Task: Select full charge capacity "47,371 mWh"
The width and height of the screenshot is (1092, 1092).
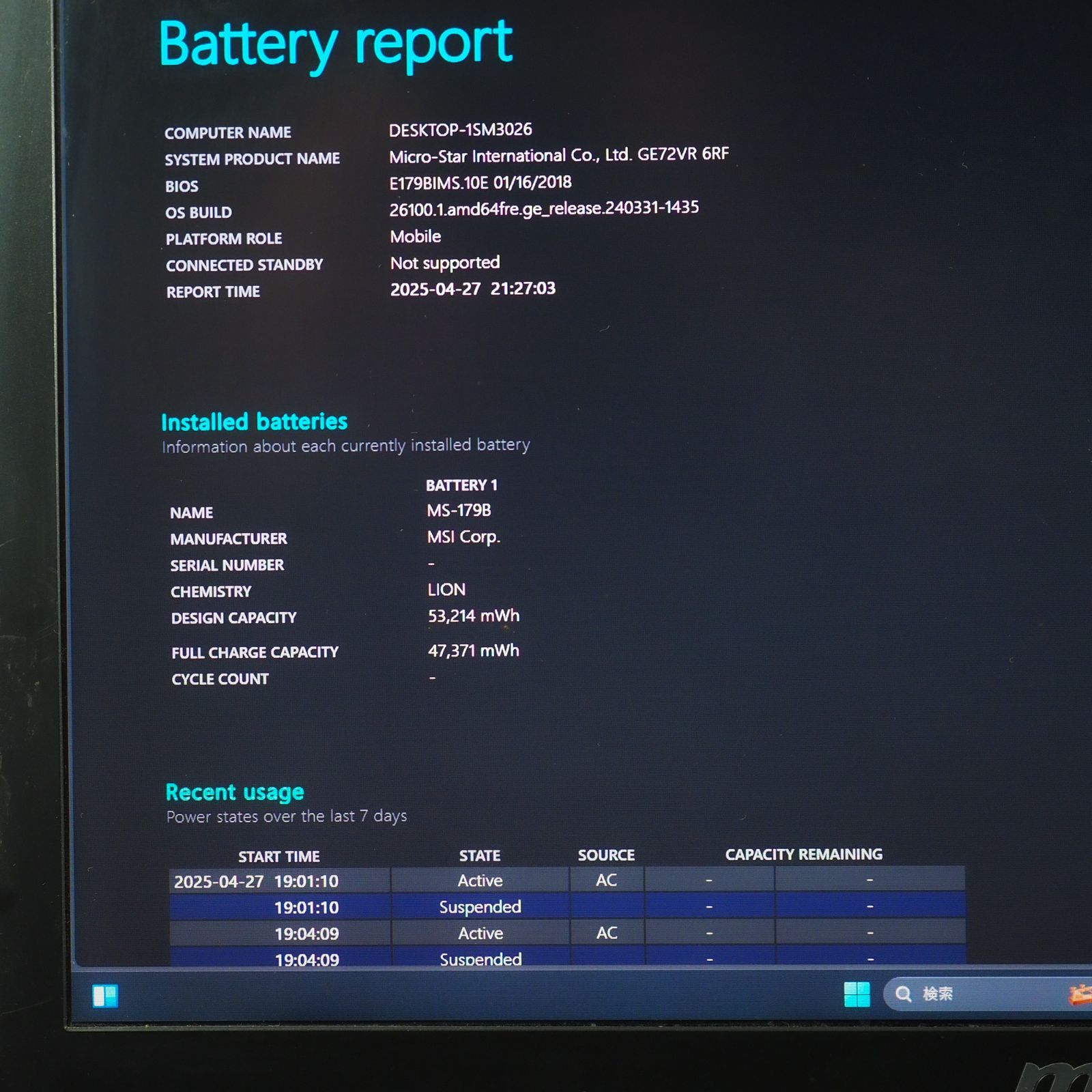Action: click(x=474, y=651)
